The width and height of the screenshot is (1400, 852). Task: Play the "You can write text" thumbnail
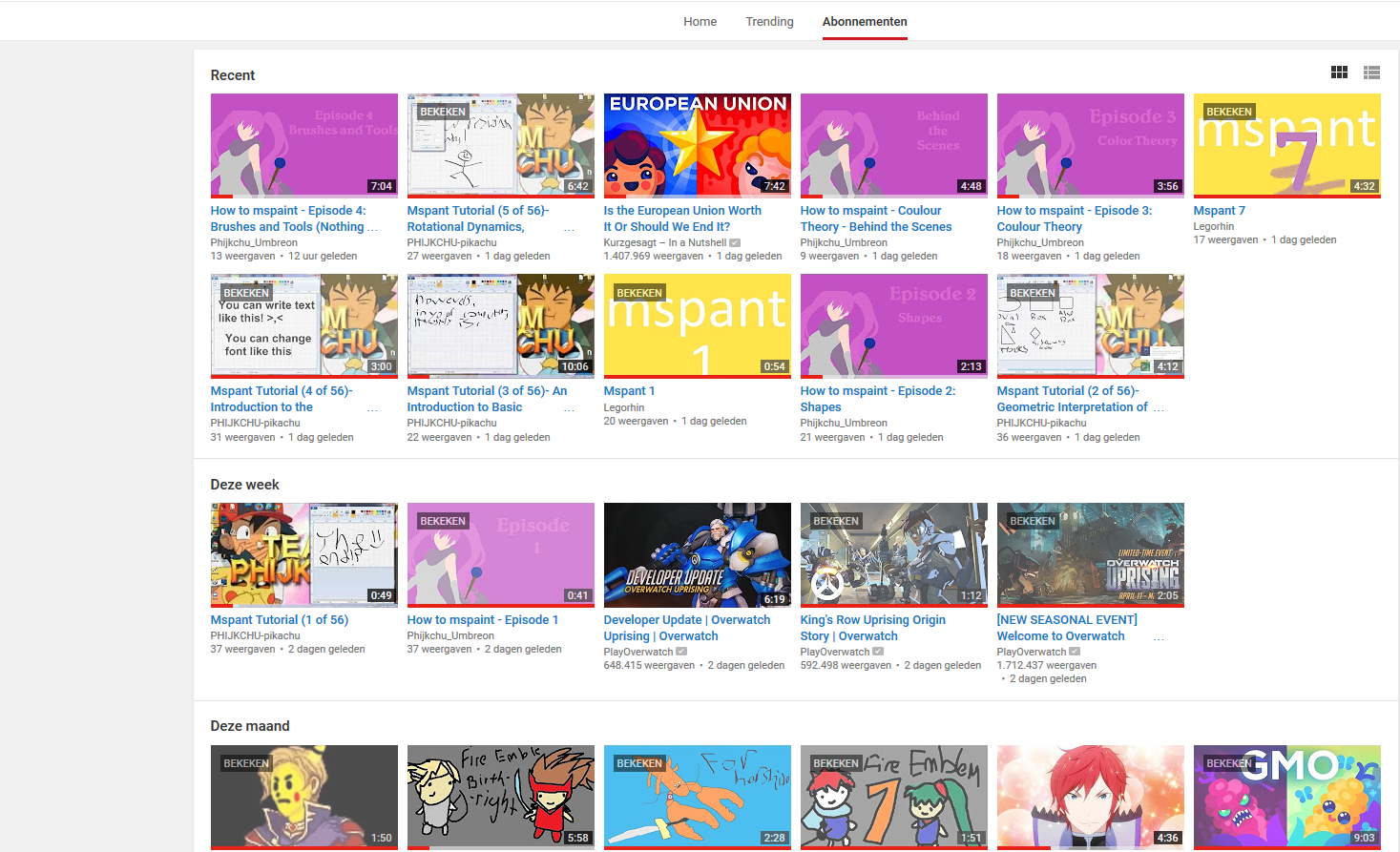[x=304, y=325]
